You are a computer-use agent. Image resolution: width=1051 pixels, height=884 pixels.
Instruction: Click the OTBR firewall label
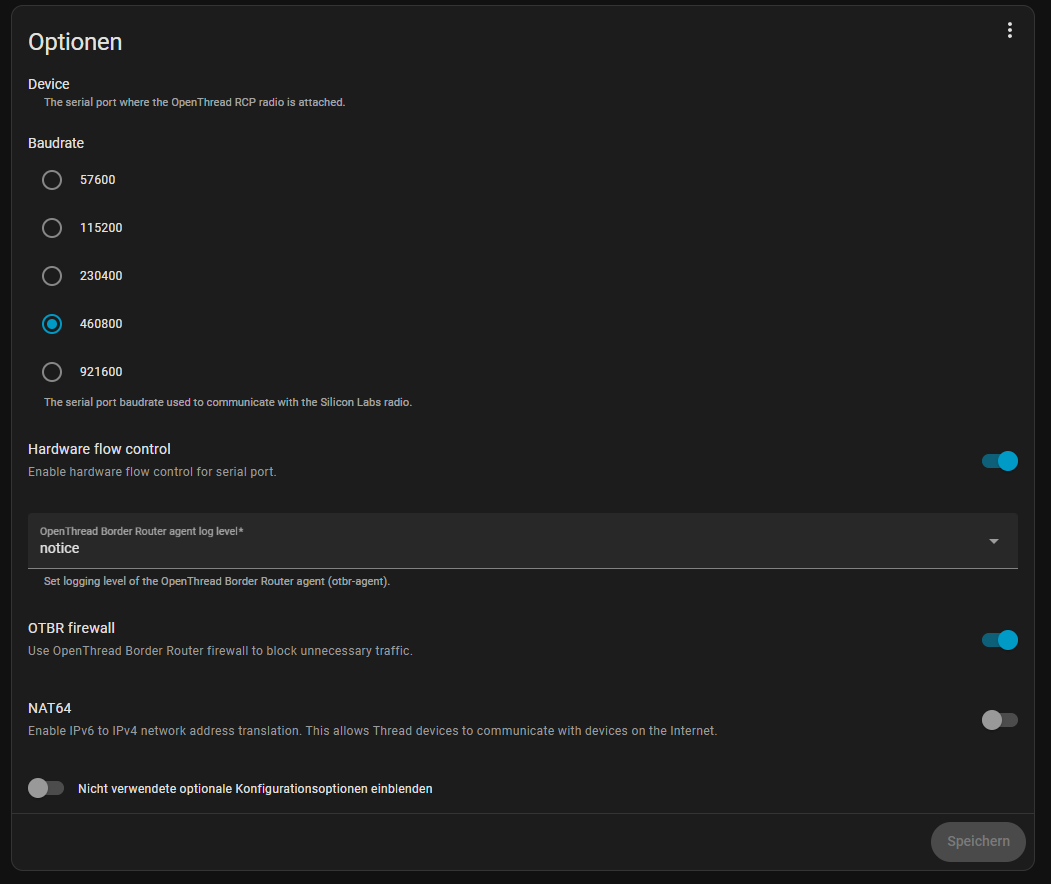71,628
